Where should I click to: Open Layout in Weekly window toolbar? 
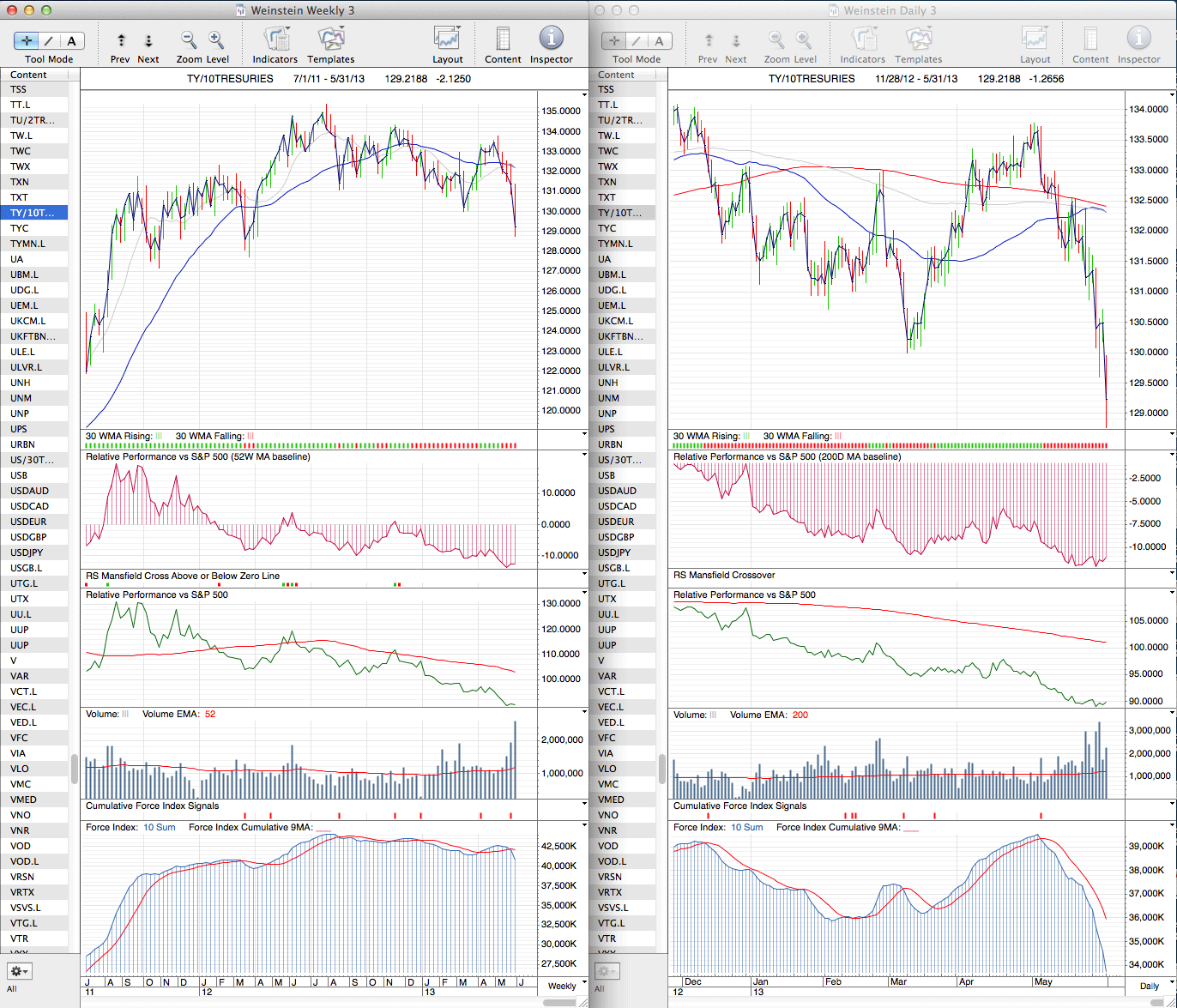[447, 40]
